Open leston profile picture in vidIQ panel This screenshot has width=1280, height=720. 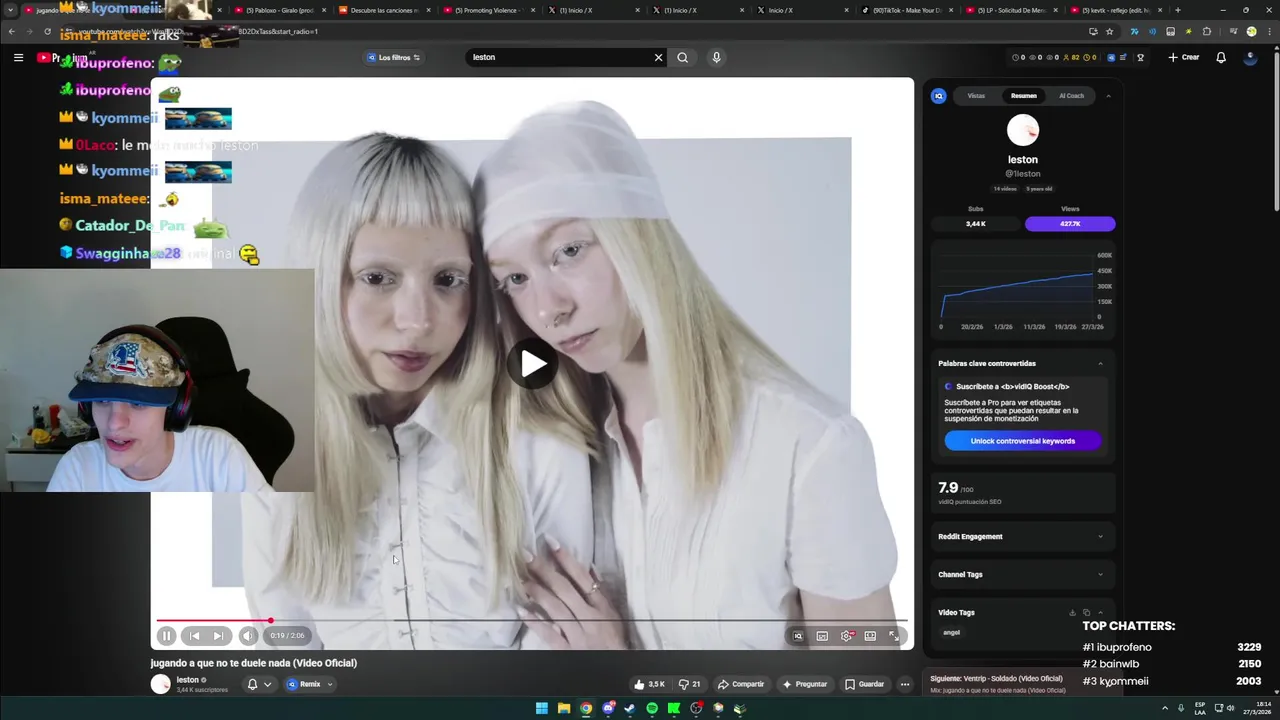1023,130
